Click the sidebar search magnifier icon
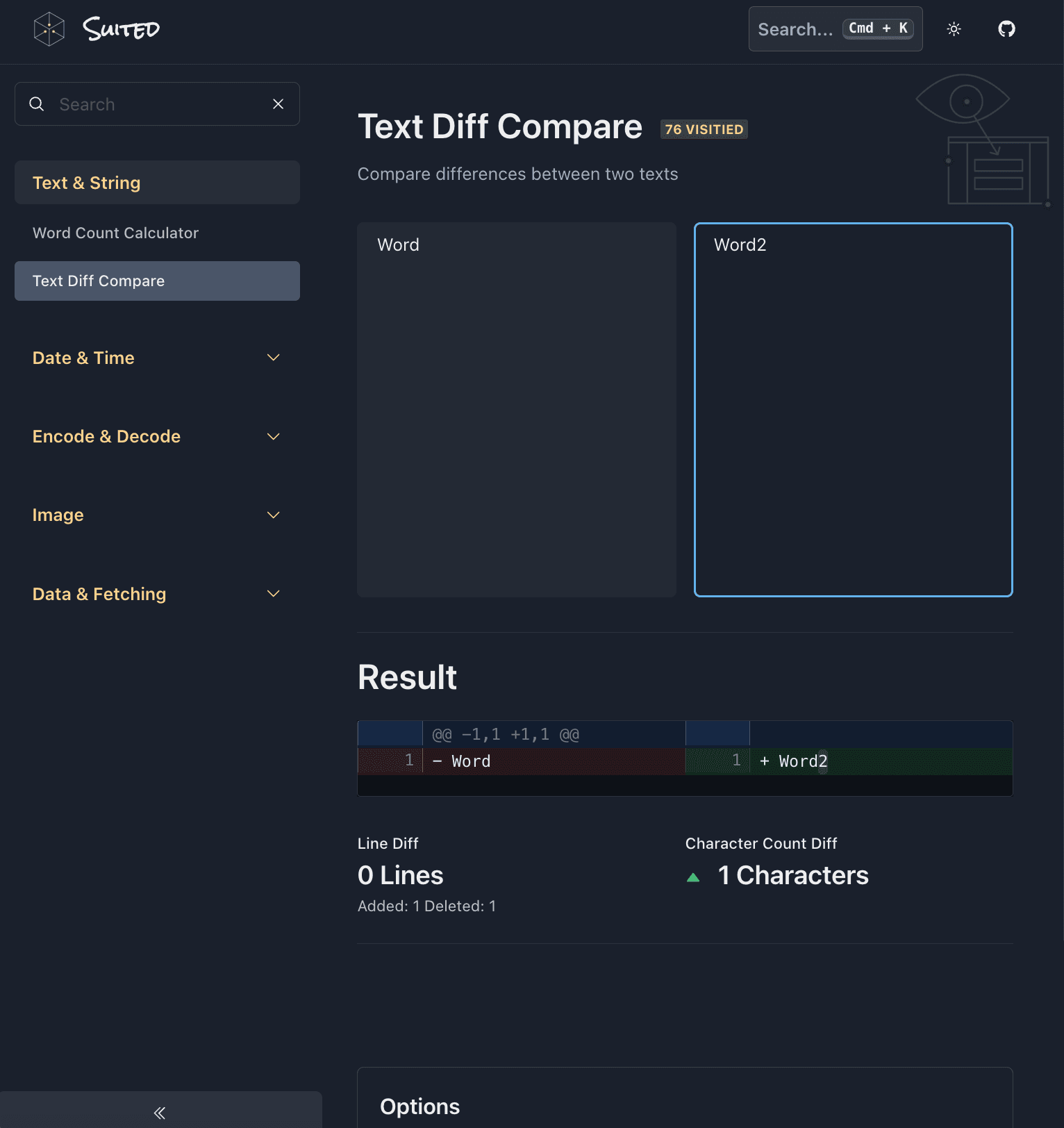Screen dimensions: 1064x1128 37,104
